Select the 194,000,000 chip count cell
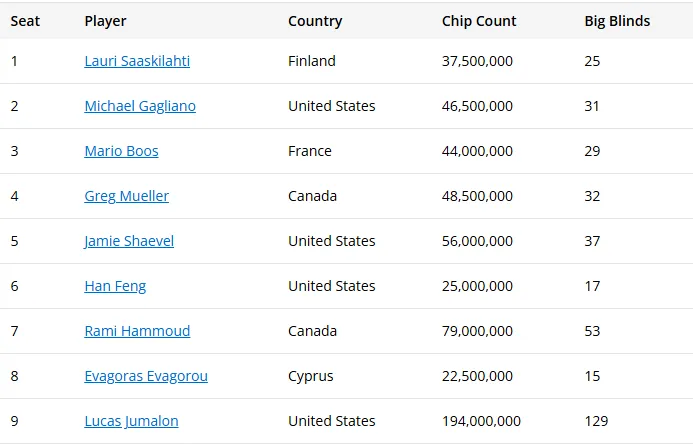693x444 pixels. pyautogui.click(x=481, y=421)
